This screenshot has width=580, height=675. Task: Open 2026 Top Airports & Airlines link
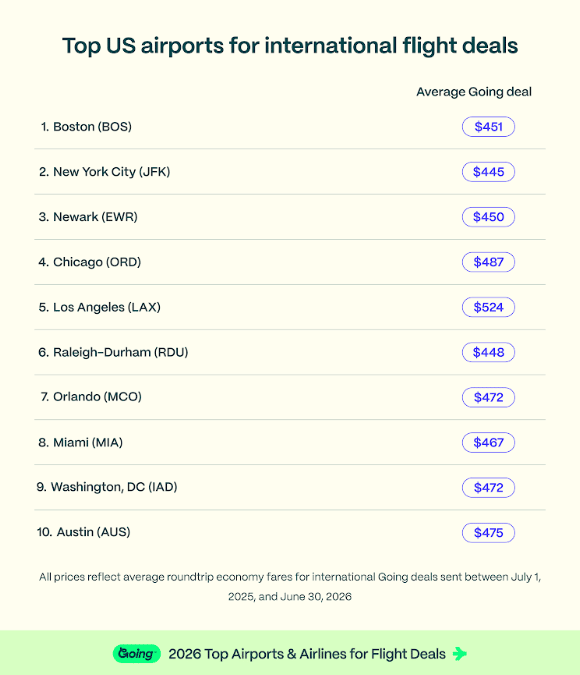tap(307, 654)
